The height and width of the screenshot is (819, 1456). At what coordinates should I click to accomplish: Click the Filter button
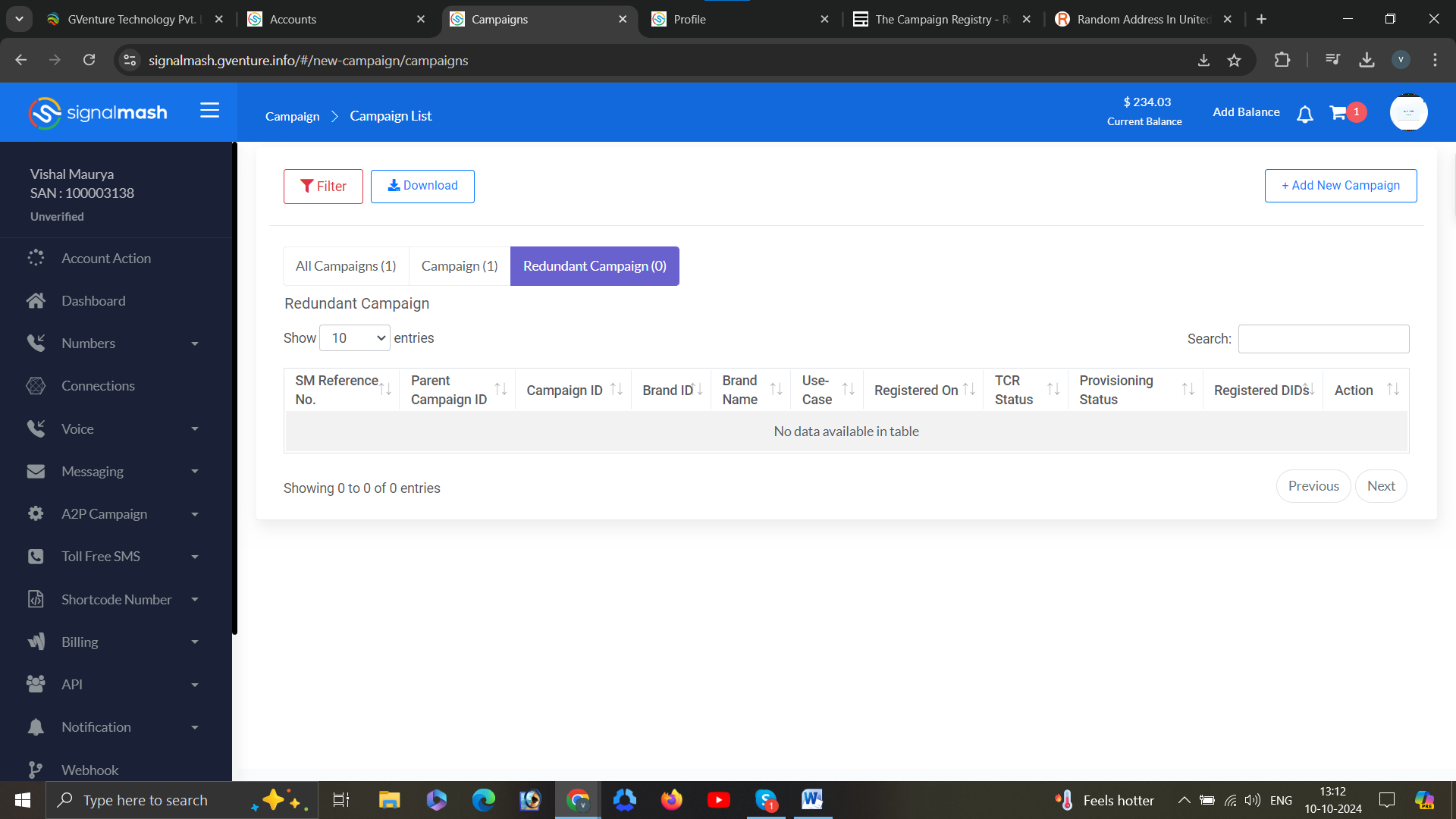(x=323, y=187)
